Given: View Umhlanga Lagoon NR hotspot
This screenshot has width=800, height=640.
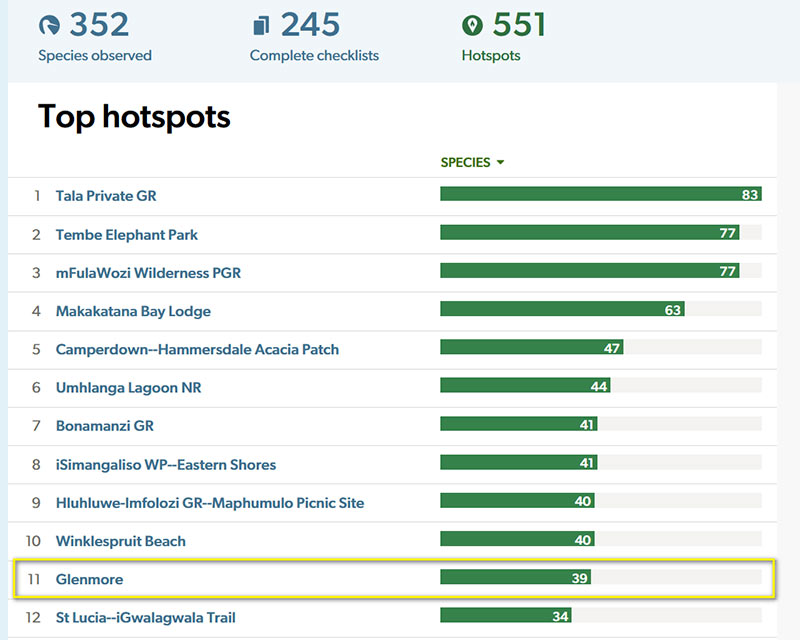Looking at the screenshot, I should coord(129,388).
